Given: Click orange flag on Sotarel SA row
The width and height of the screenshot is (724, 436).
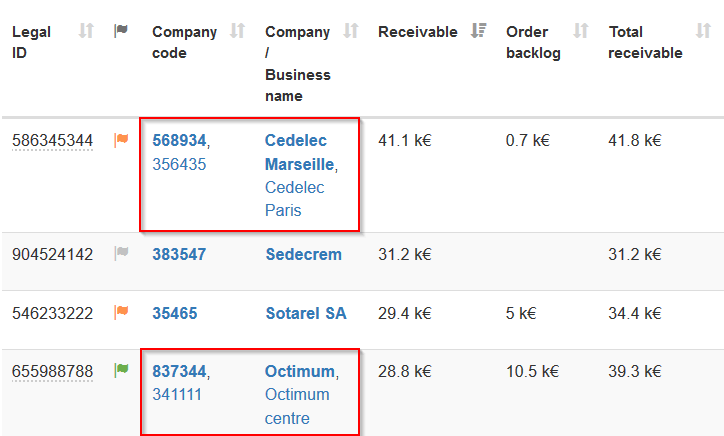Looking at the screenshot, I should pyautogui.click(x=121, y=313).
